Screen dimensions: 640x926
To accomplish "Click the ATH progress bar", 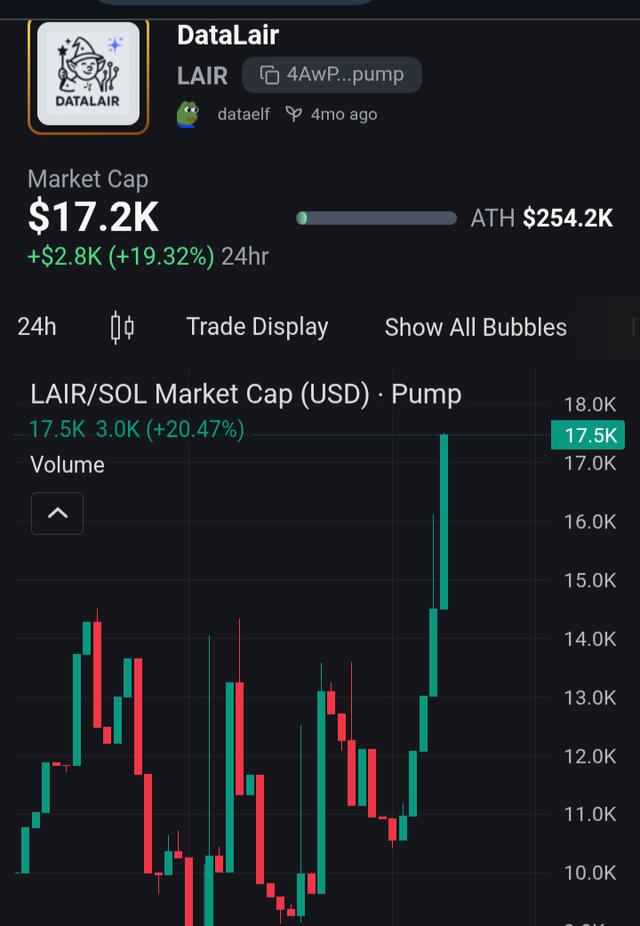I will tap(376, 218).
